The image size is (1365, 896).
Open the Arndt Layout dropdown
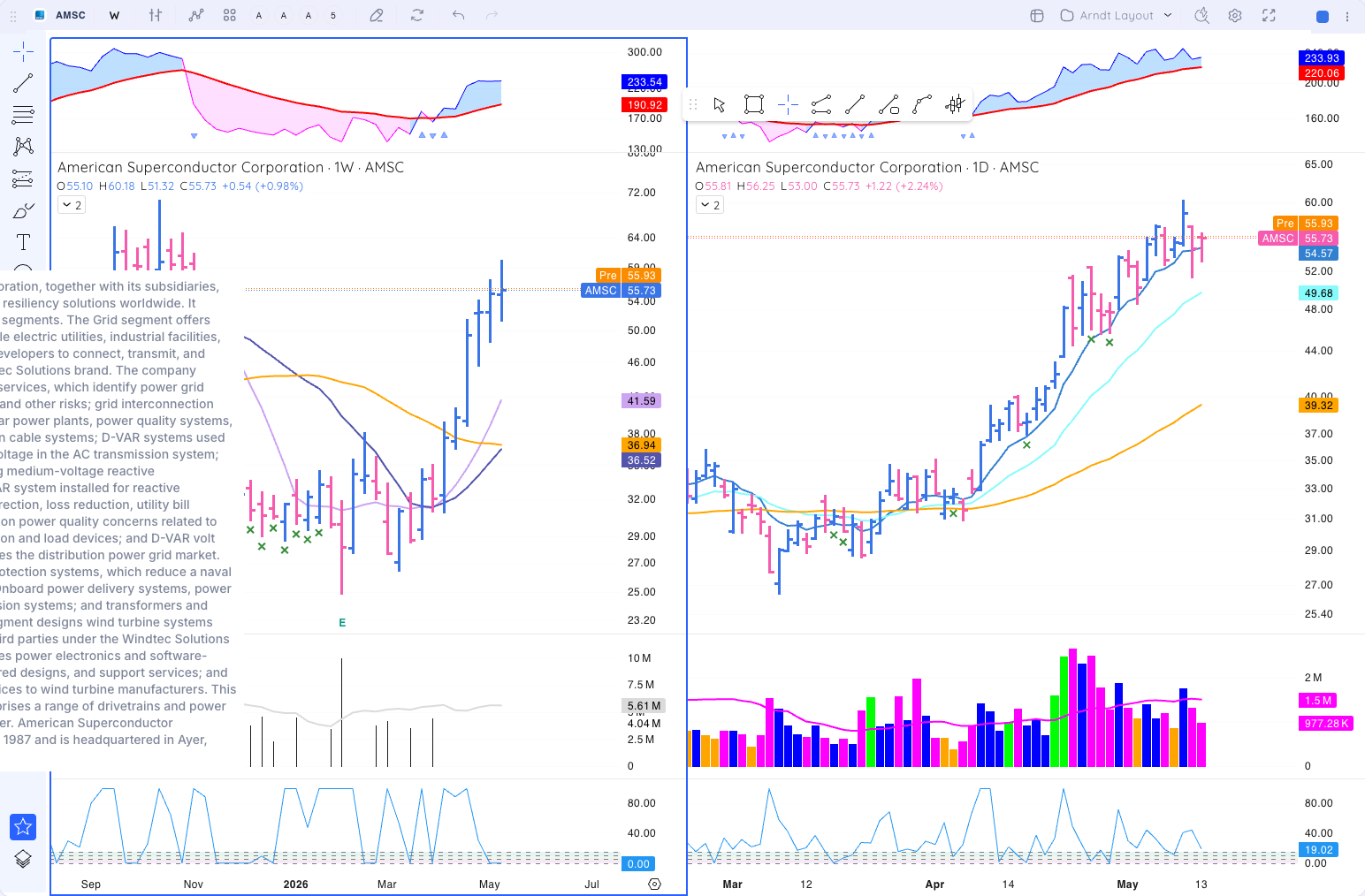point(1117,15)
